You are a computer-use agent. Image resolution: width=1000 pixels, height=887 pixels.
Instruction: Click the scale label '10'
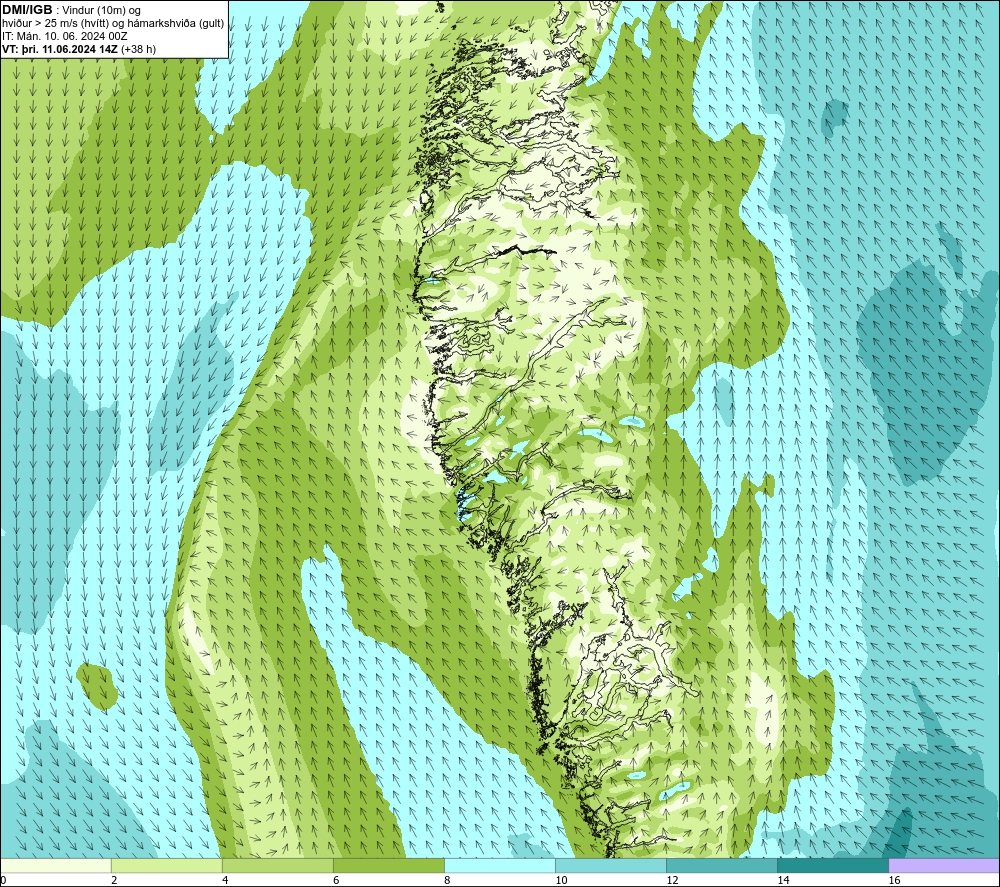click(x=561, y=881)
